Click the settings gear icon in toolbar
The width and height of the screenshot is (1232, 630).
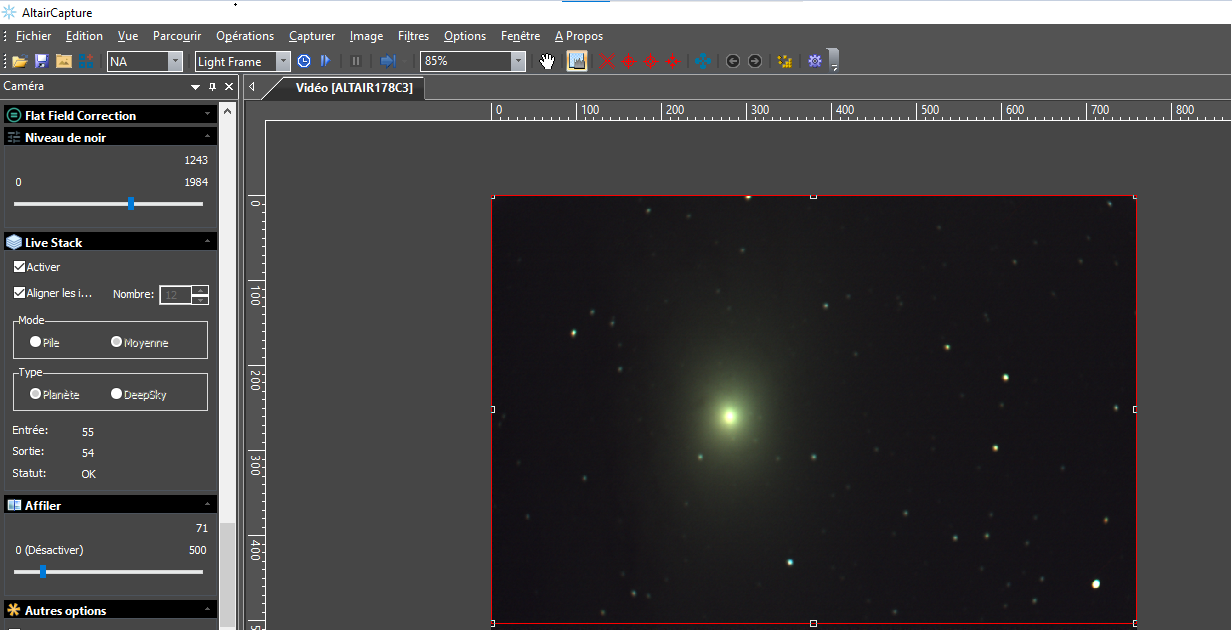click(815, 61)
